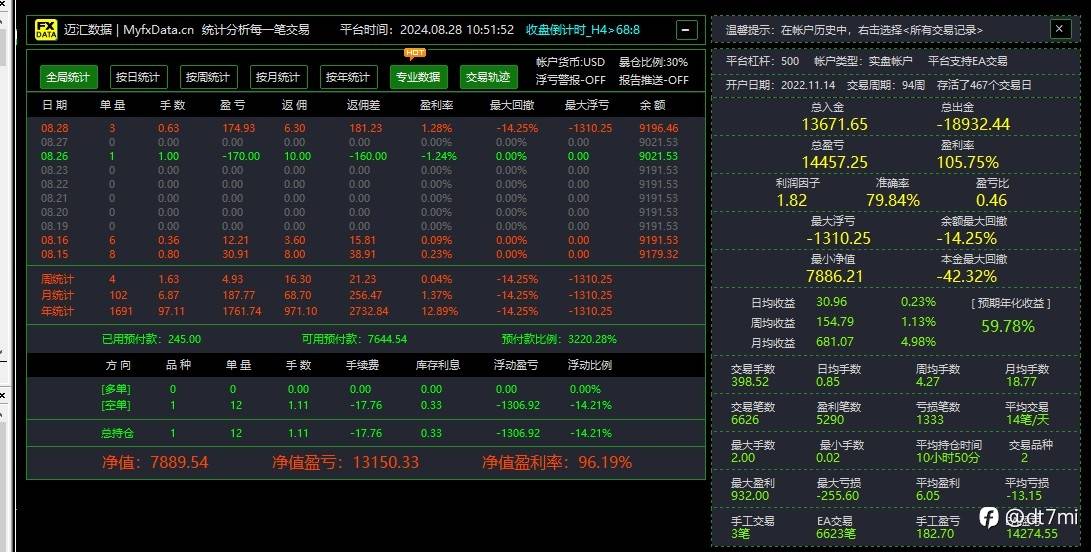
Task: Select the 按月统计 tab
Action: [x=278, y=77]
